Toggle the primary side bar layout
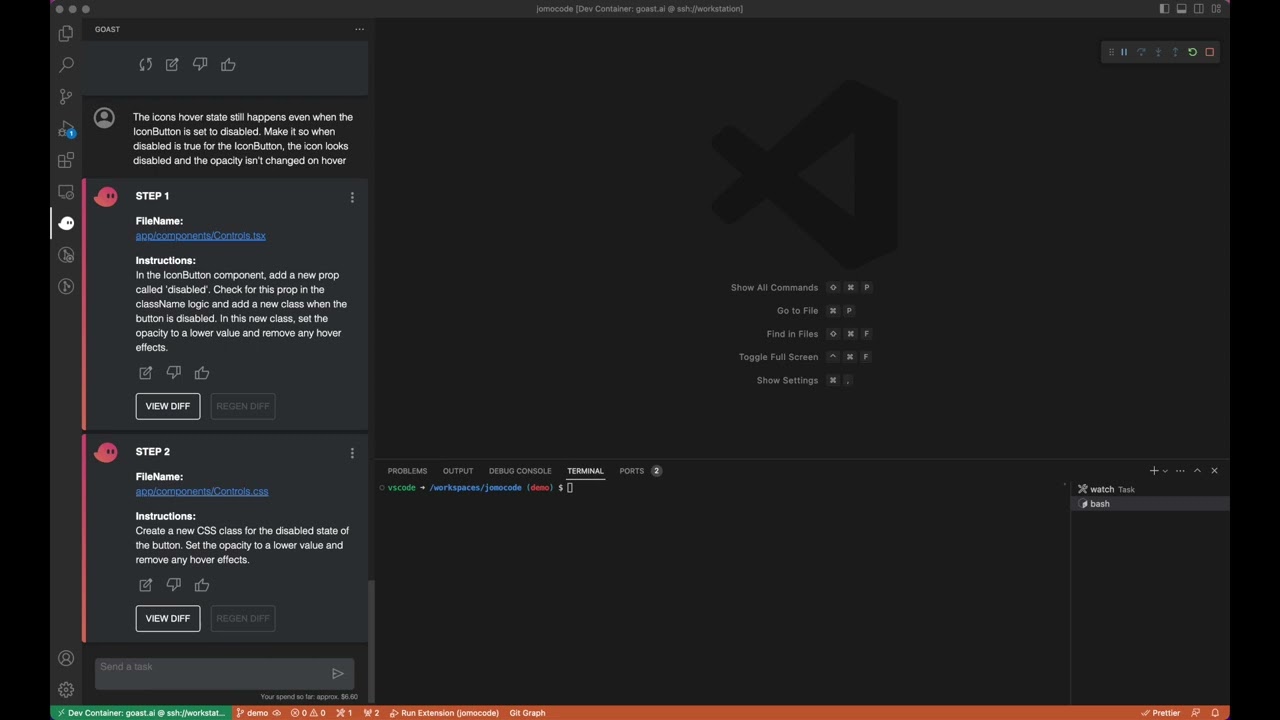1280x720 pixels. tap(1164, 9)
